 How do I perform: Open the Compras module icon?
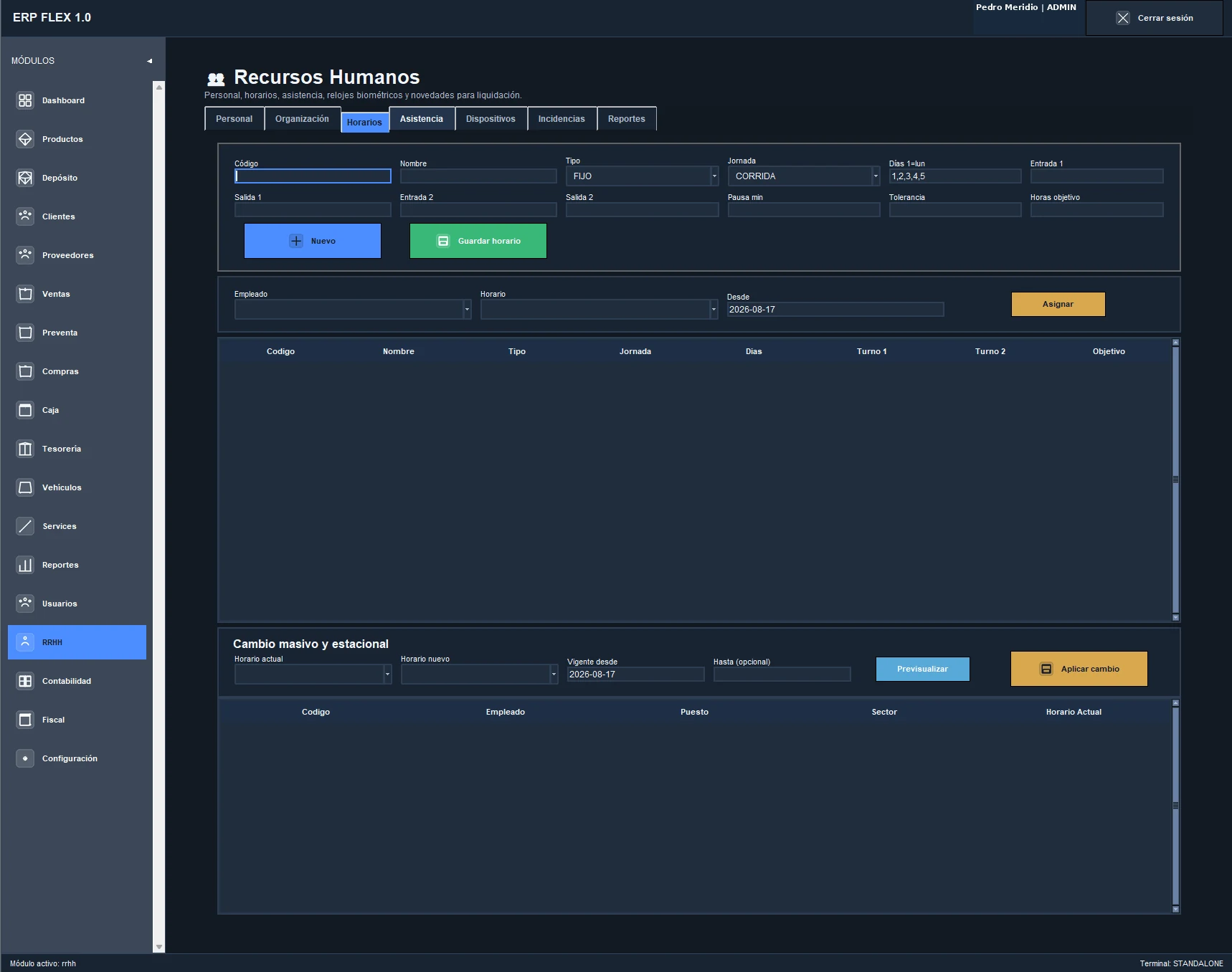point(25,371)
